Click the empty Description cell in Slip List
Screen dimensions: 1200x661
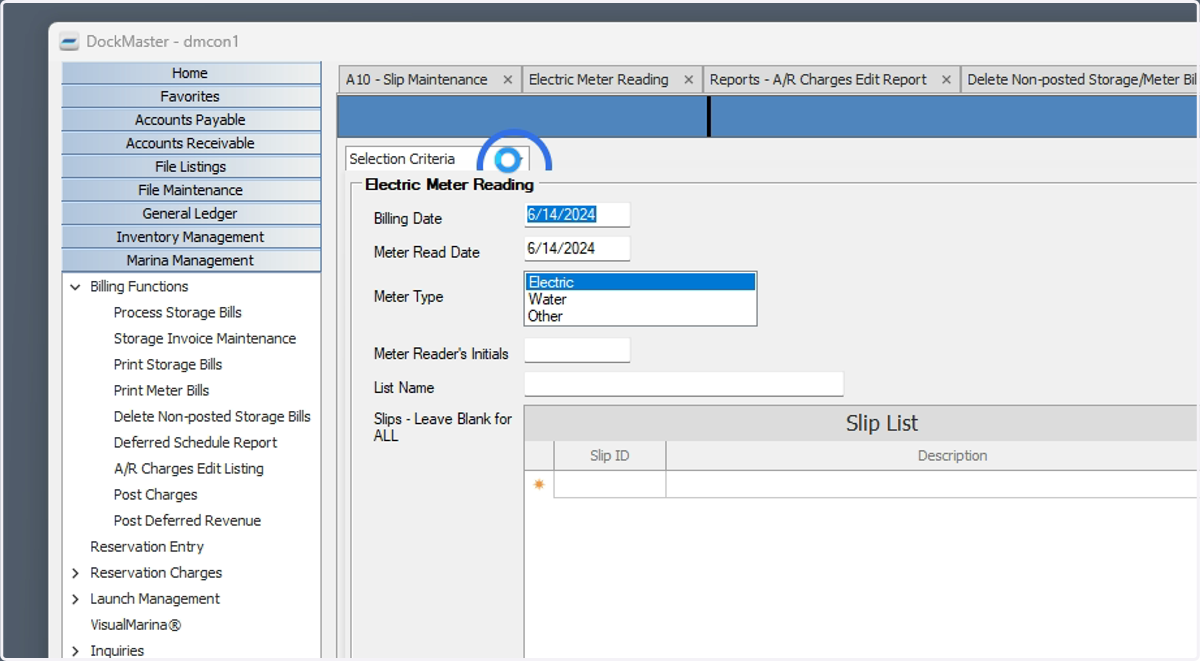pos(932,485)
